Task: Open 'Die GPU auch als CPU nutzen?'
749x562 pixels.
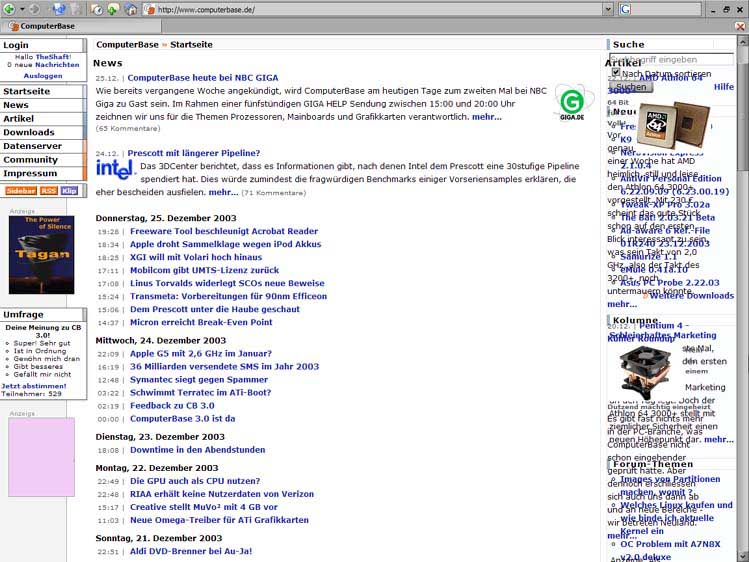Action: point(195,481)
